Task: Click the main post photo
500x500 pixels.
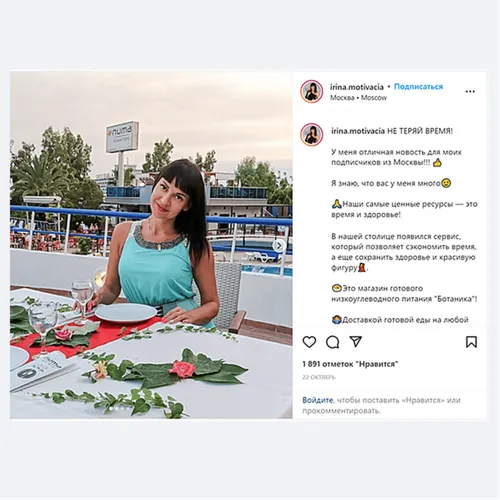Action: coord(151,245)
